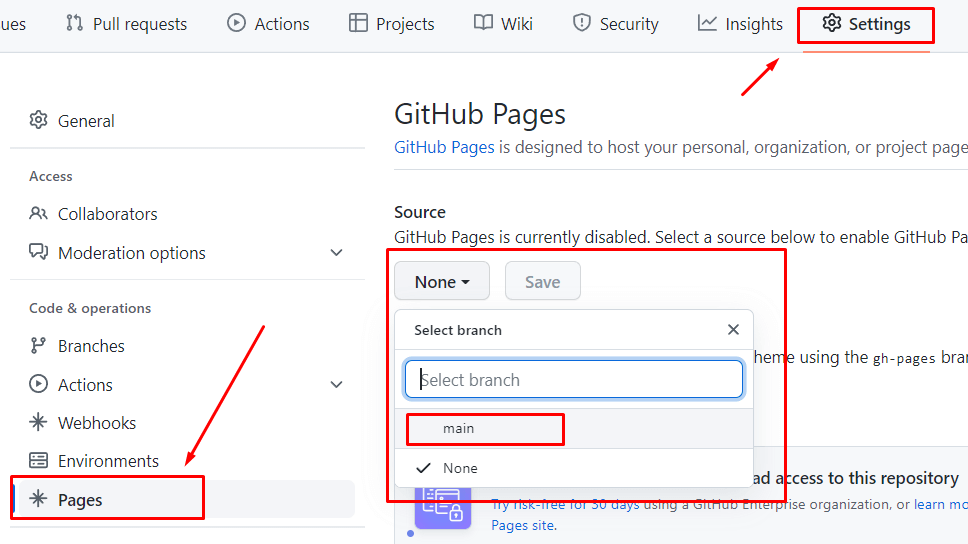Open the sidebar Actions section

(185, 385)
